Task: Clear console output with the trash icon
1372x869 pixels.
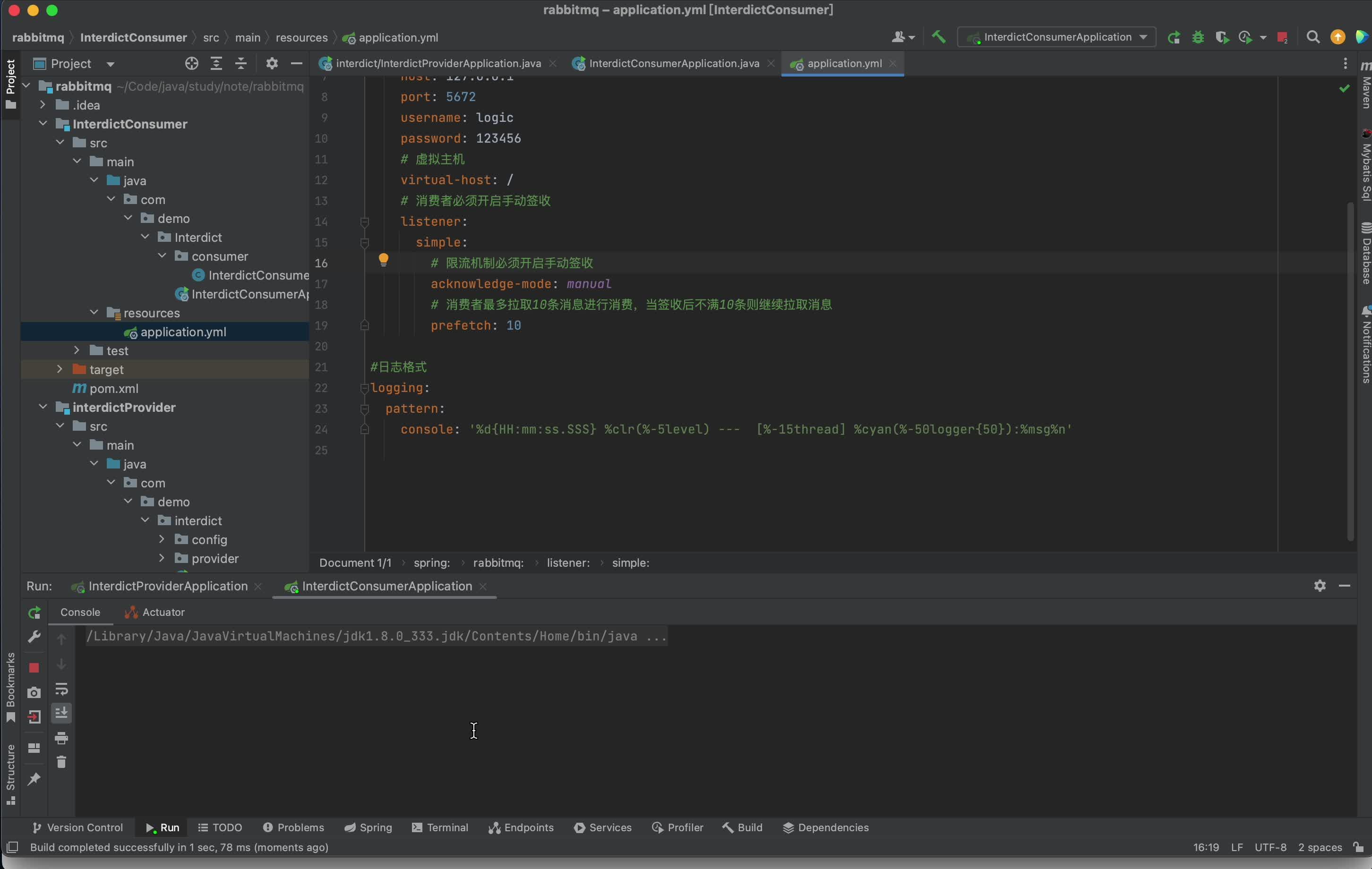Action: click(61, 762)
